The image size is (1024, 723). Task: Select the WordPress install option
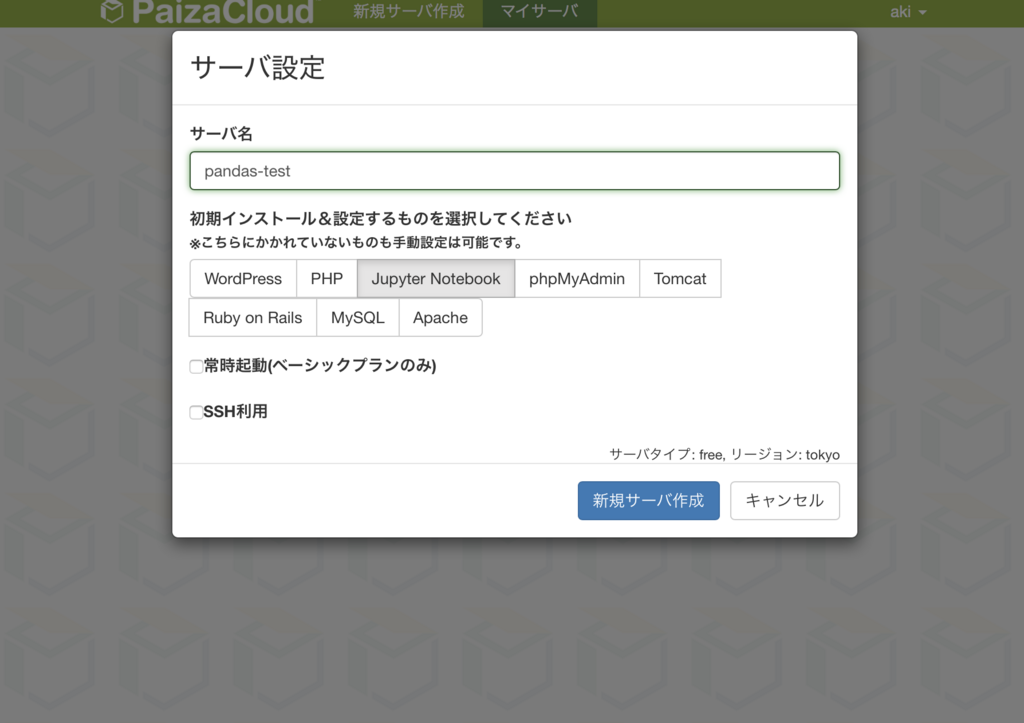(x=243, y=278)
